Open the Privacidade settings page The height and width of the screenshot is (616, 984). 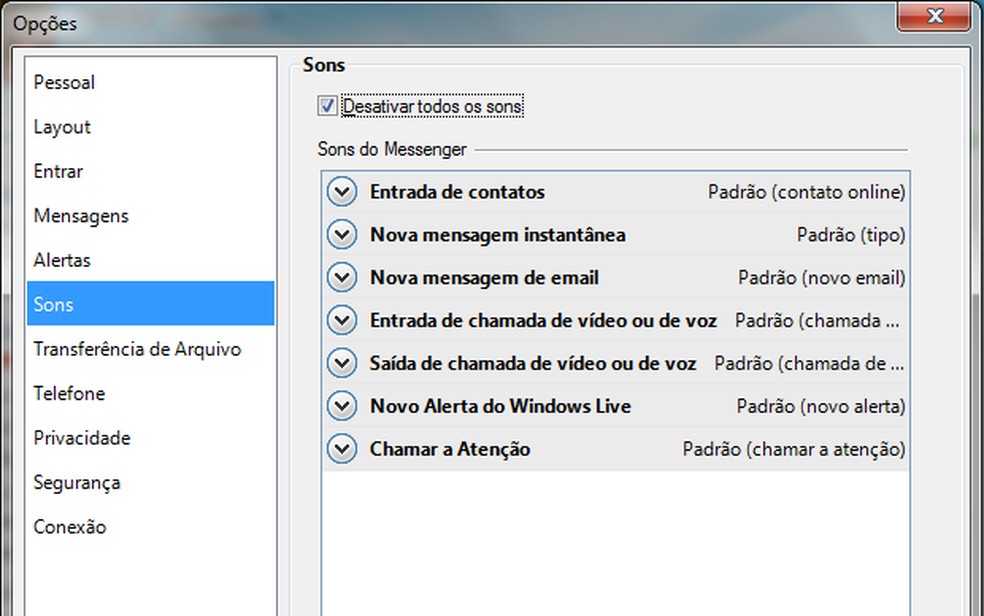[x=83, y=438]
